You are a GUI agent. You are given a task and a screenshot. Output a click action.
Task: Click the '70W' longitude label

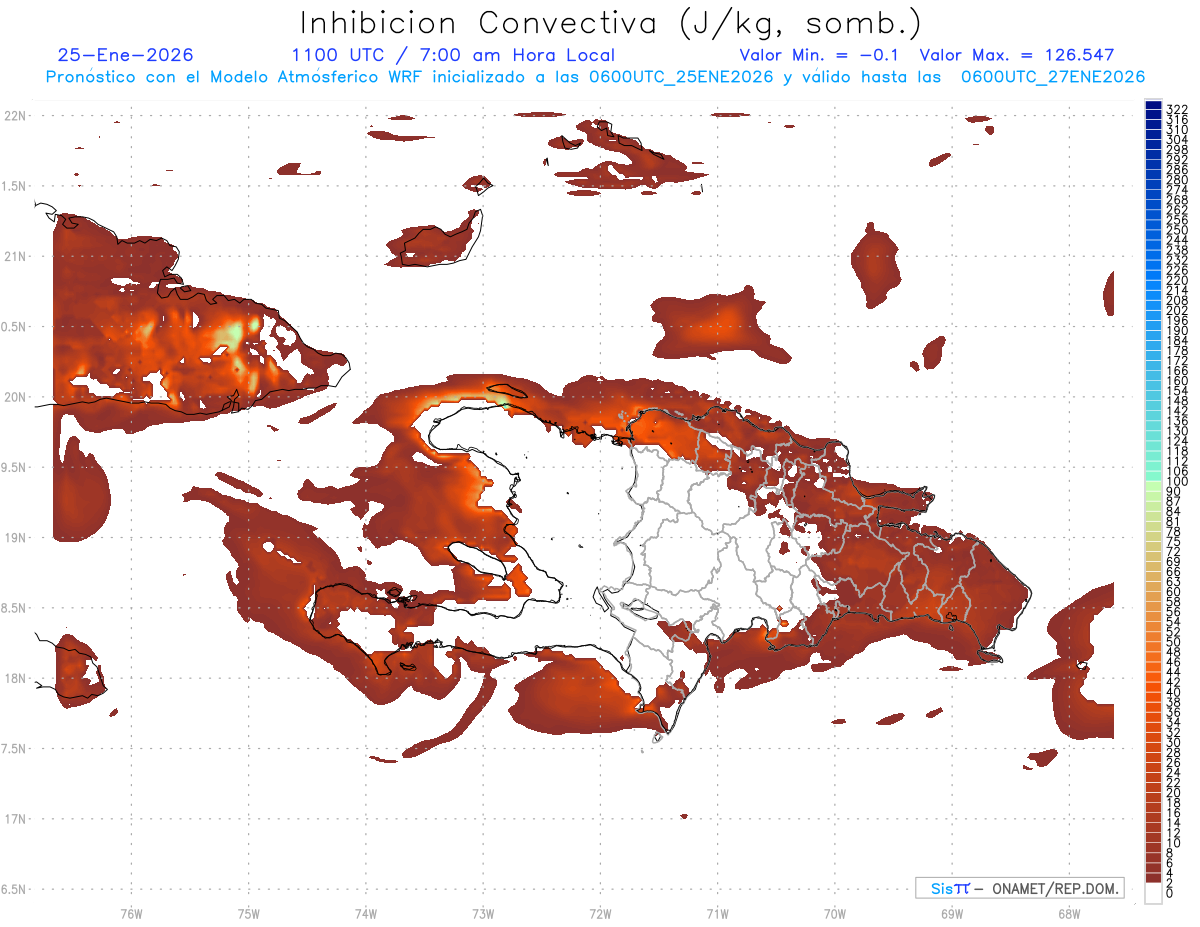[834, 913]
